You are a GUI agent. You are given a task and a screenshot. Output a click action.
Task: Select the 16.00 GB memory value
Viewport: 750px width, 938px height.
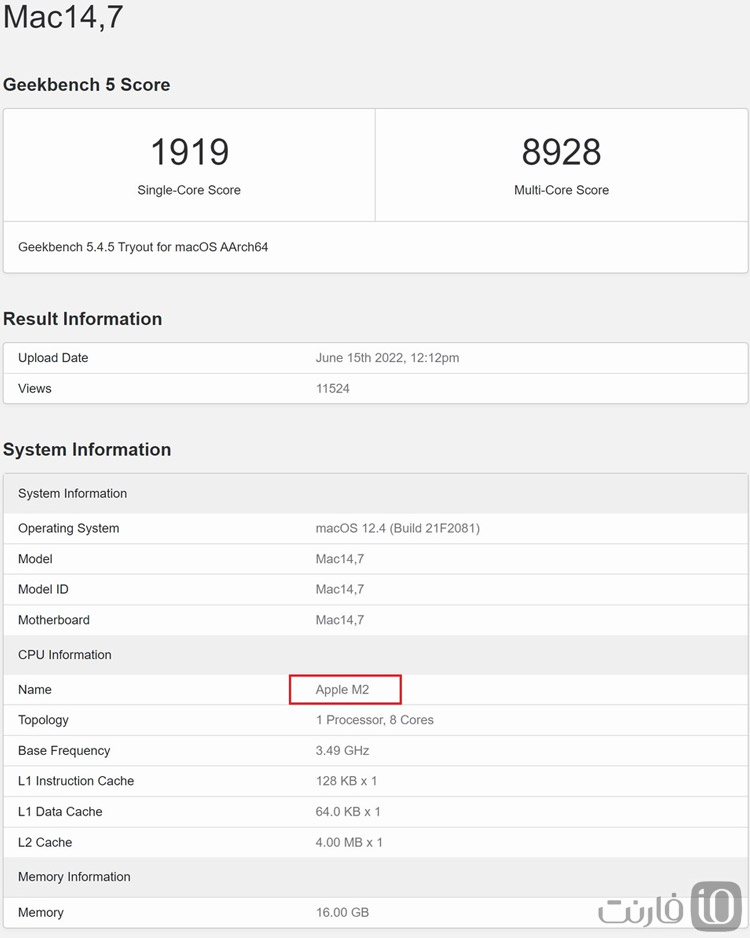[342, 913]
